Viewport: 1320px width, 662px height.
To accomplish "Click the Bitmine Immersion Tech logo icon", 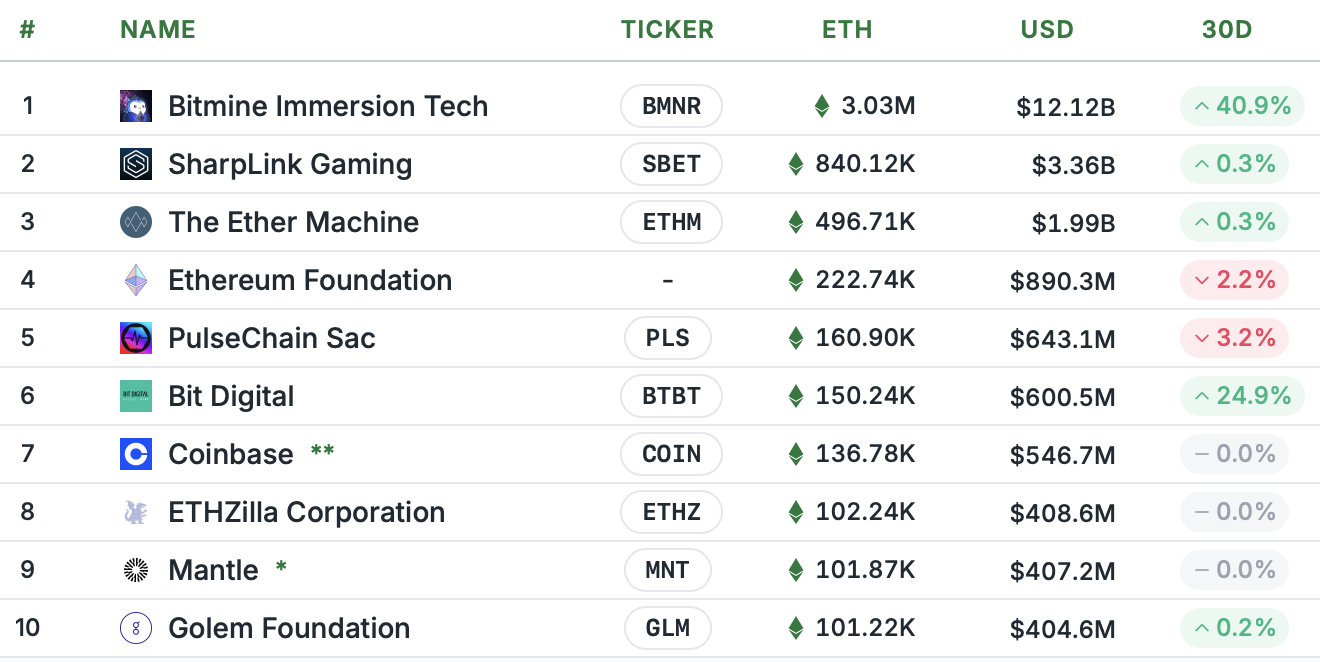I will tap(135, 106).
